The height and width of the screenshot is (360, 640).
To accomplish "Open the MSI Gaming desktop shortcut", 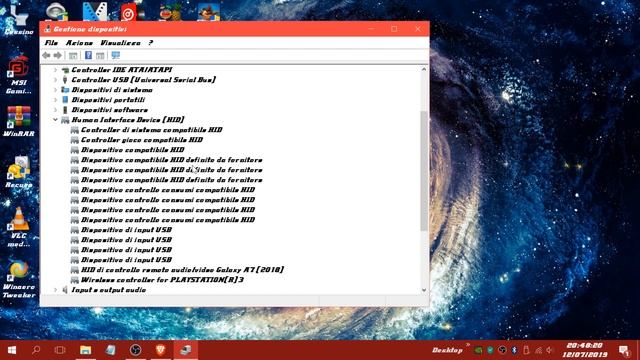I will (x=18, y=76).
